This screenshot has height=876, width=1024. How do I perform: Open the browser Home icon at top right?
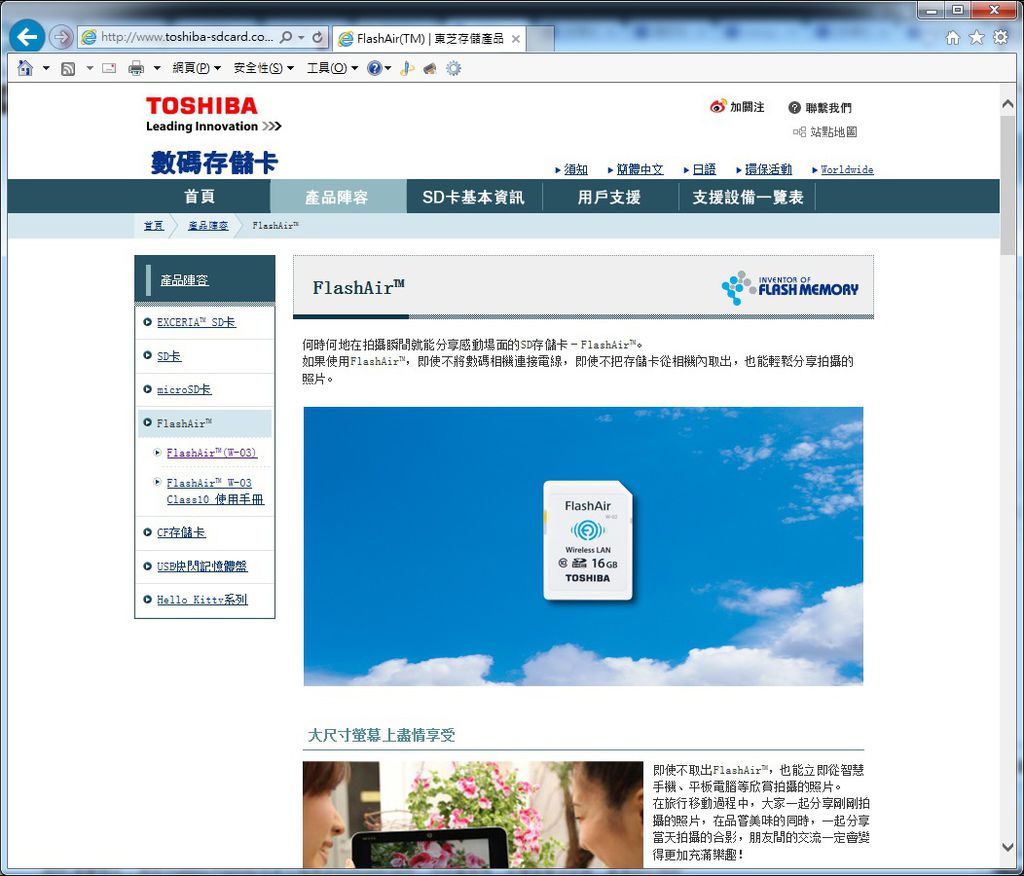tap(953, 37)
